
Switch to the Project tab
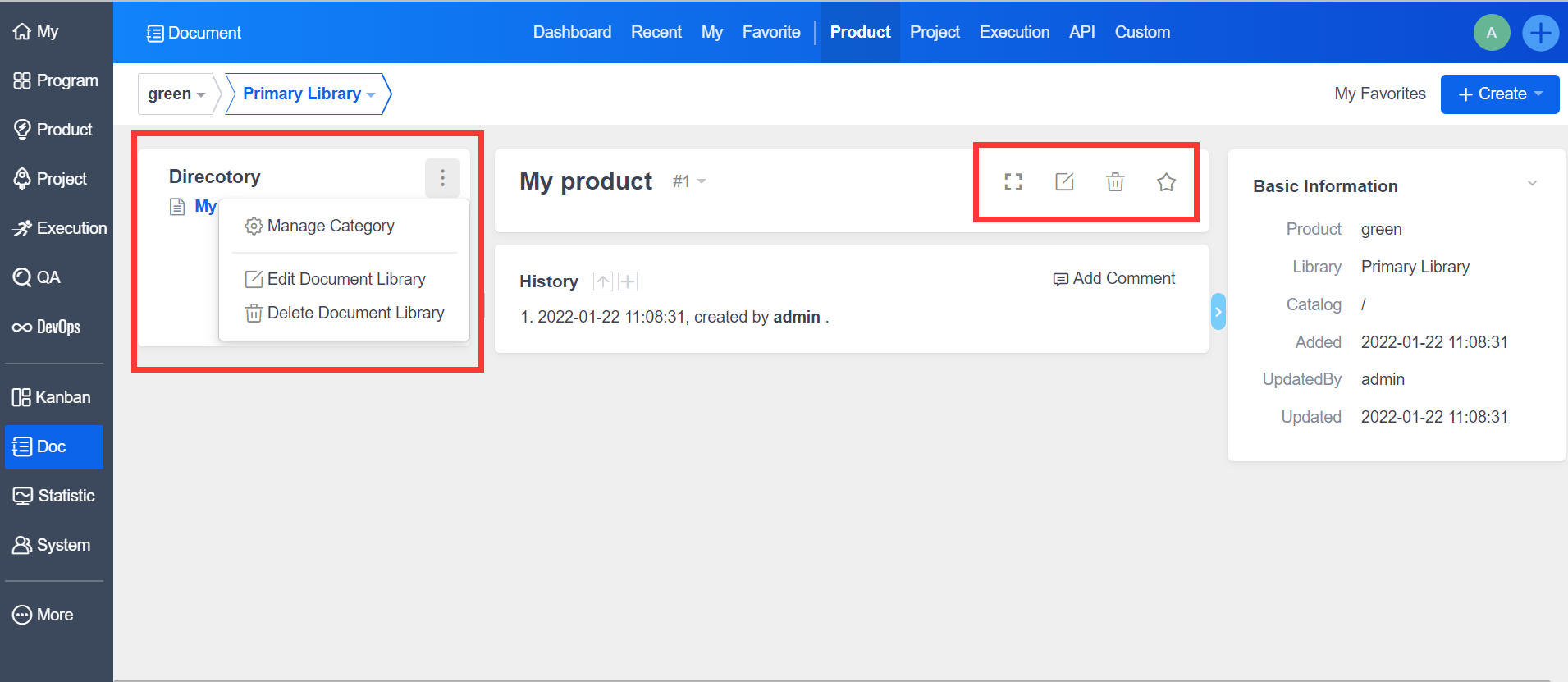click(934, 33)
